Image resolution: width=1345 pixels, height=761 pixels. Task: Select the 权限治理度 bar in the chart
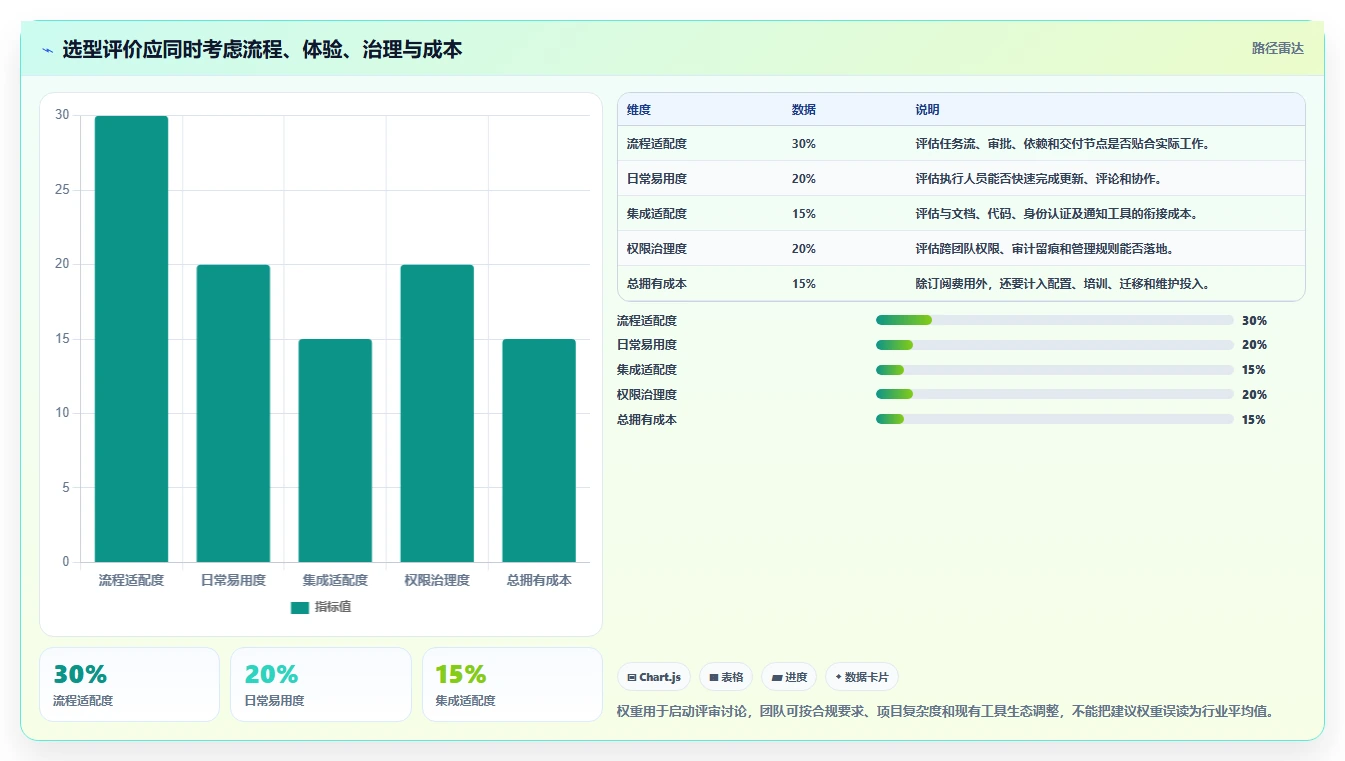pos(437,413)
